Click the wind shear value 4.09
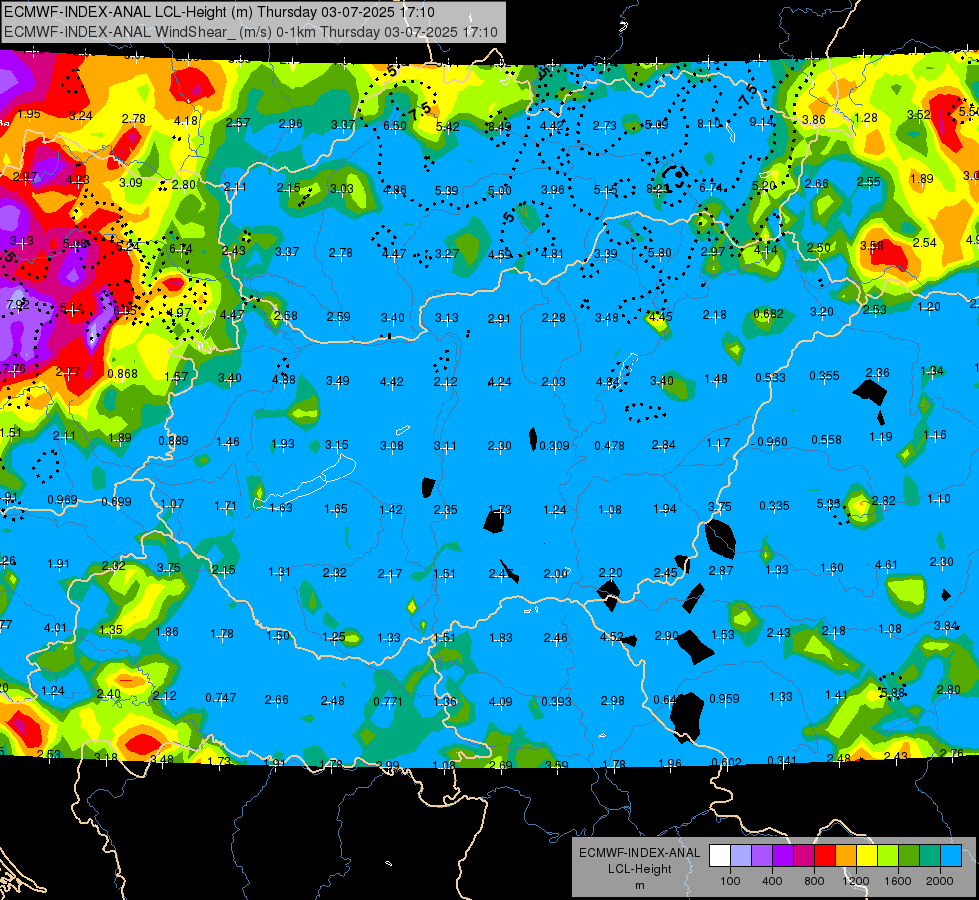This screenshot has width=979, height=900. tap(501, 702)
